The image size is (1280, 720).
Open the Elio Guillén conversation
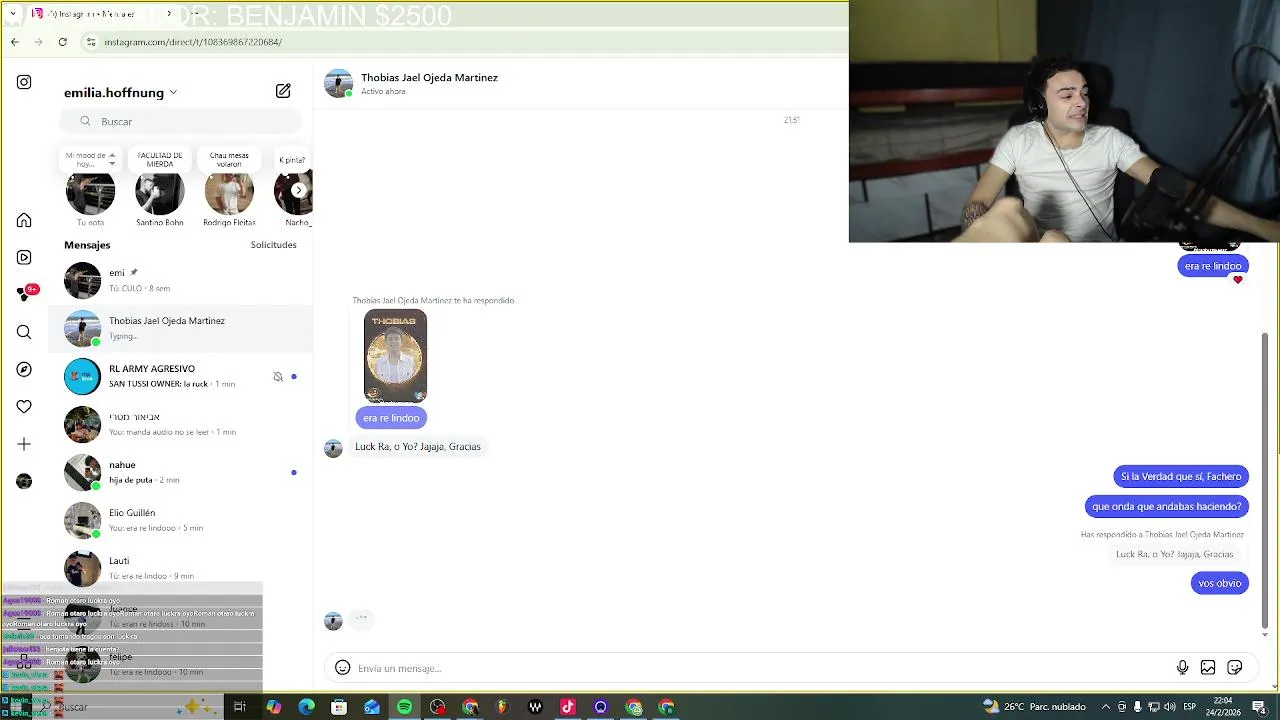180,520
